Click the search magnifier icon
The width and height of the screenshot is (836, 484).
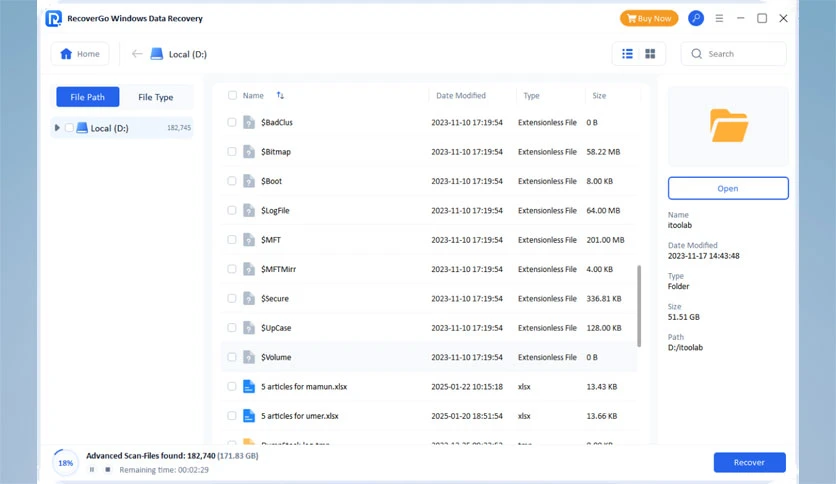696,54
